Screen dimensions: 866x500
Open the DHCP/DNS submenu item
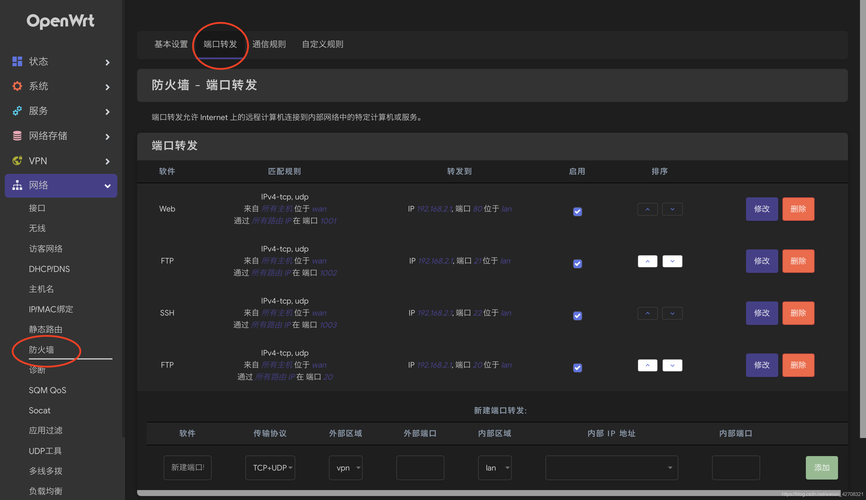pos(49,269)
